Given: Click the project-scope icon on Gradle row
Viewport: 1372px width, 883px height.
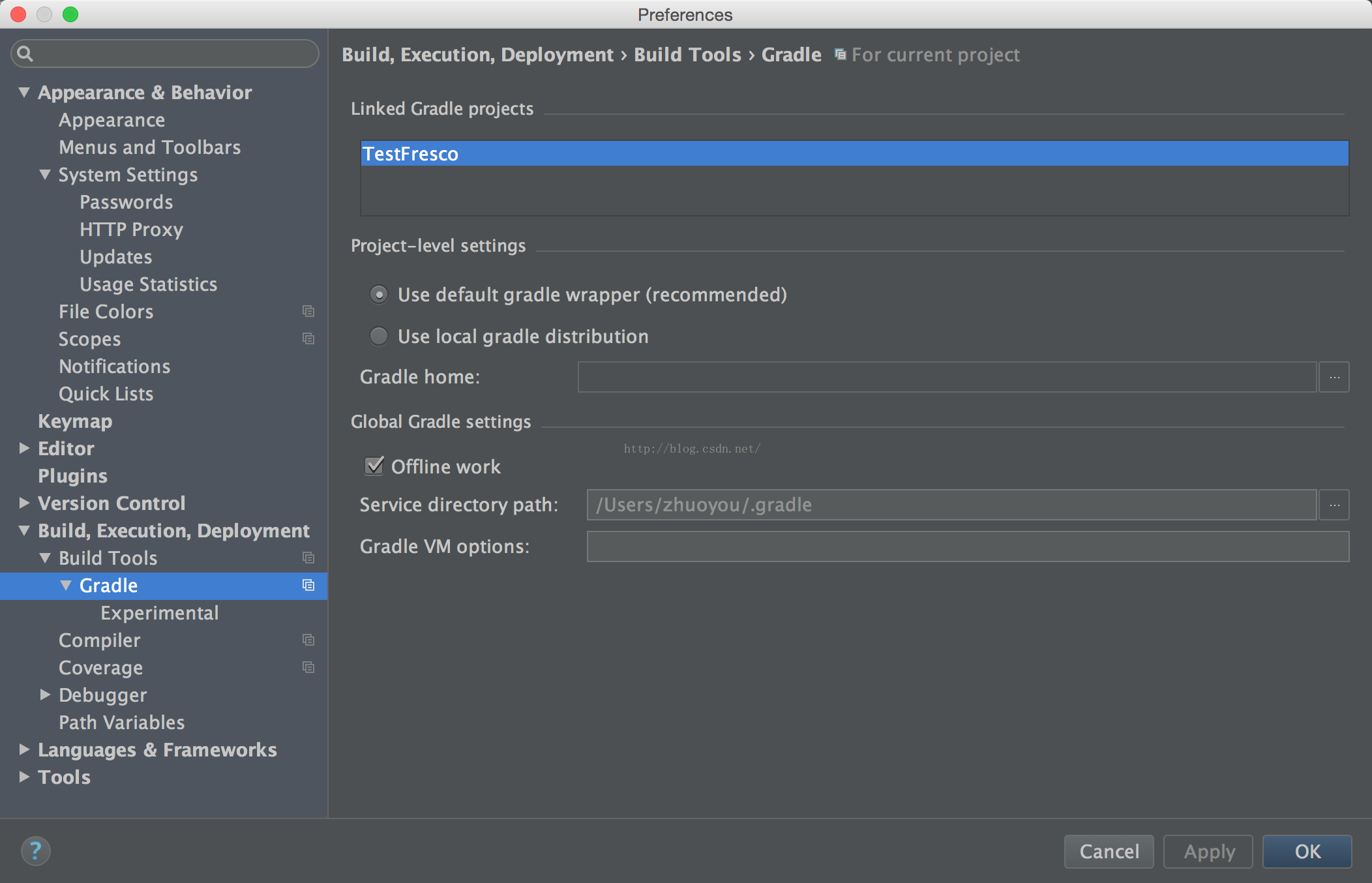Looking at the screenshot, I should click(x=308, y=585).
